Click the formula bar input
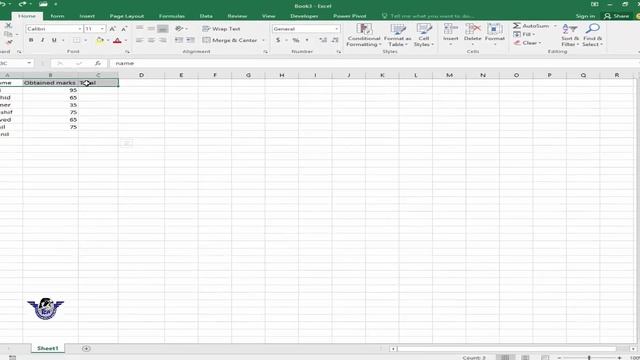The image size is (640, 360). click(x=373, y=63)
